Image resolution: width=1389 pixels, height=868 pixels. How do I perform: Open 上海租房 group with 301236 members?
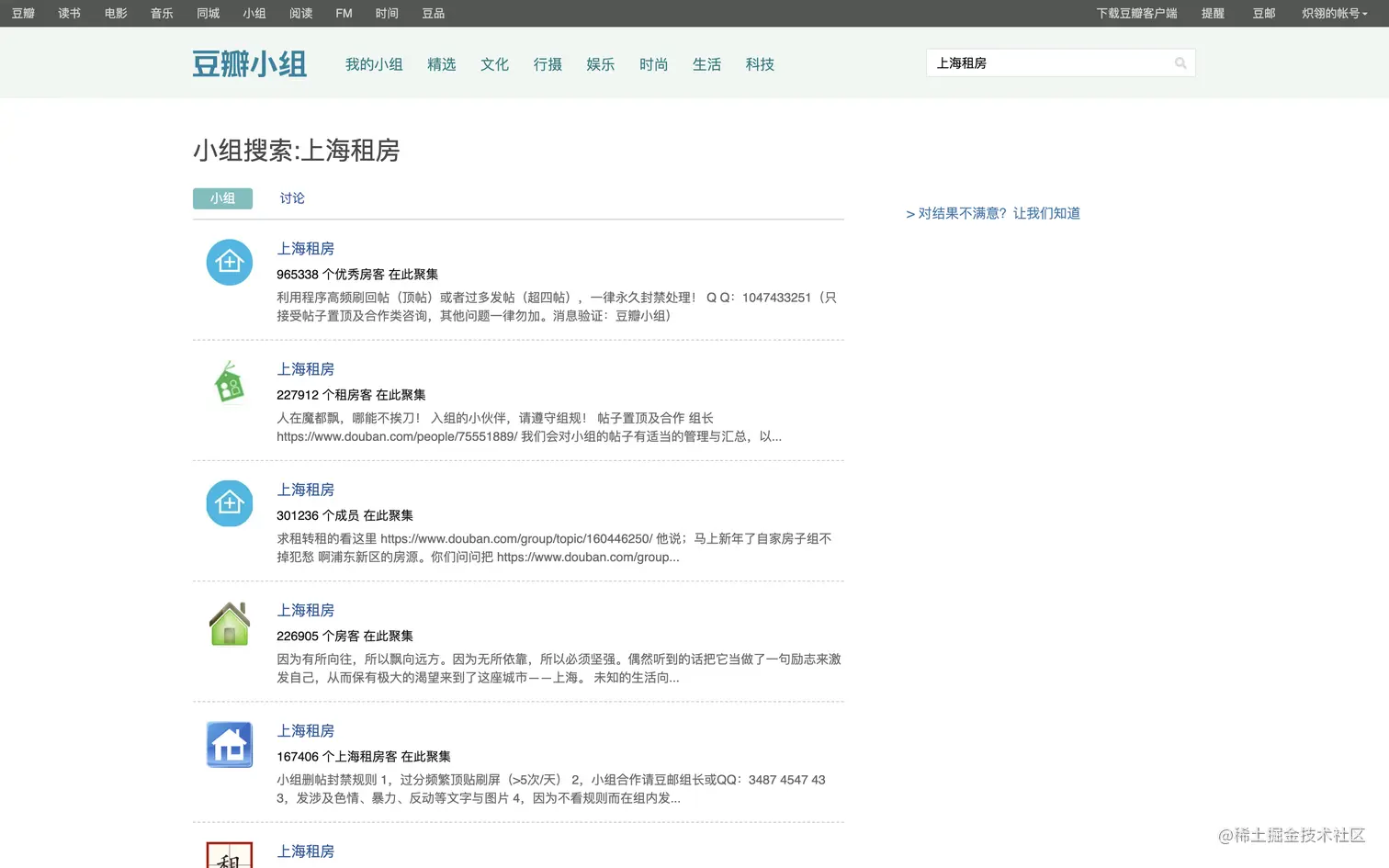[306, 490]
